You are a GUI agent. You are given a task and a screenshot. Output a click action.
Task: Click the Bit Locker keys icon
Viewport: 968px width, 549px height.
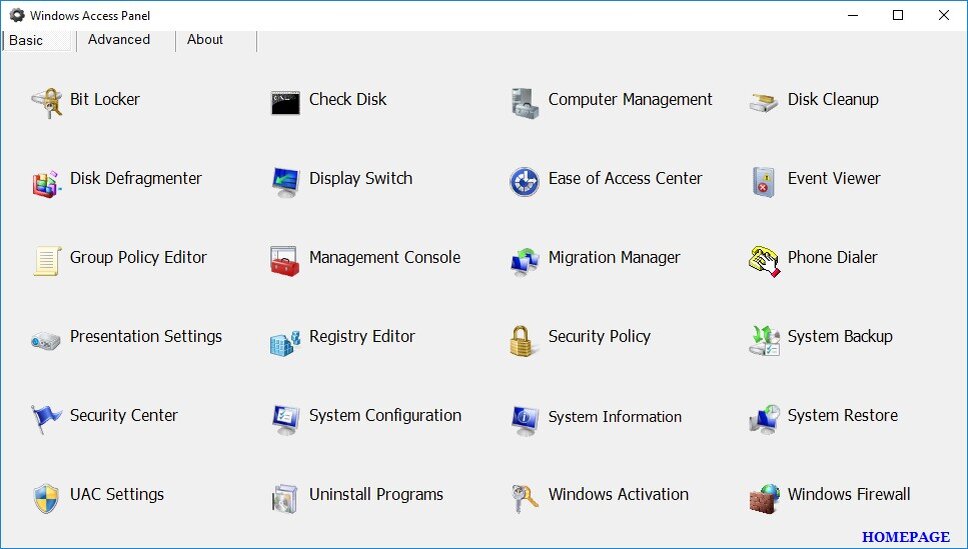46,101
